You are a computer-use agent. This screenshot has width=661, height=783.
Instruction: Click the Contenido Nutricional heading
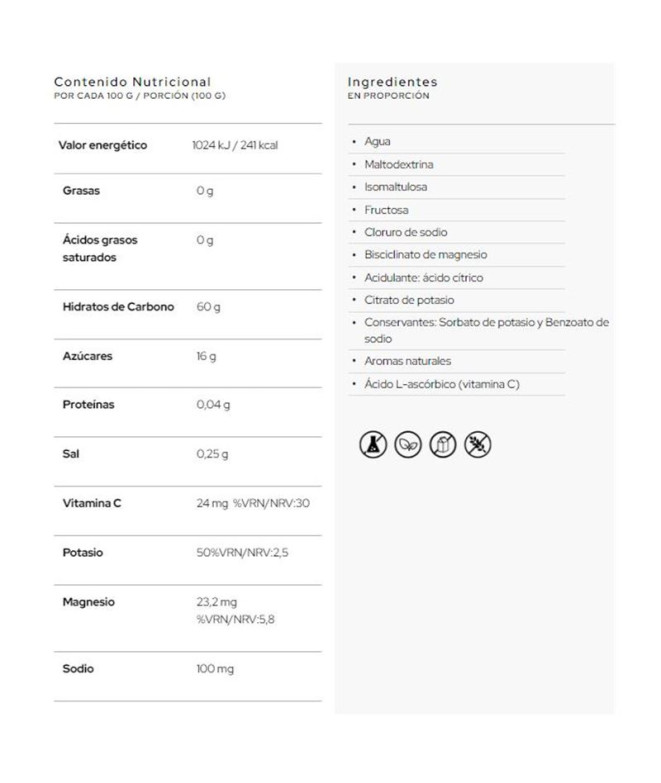pyautogui.click(x=132, y=81)
